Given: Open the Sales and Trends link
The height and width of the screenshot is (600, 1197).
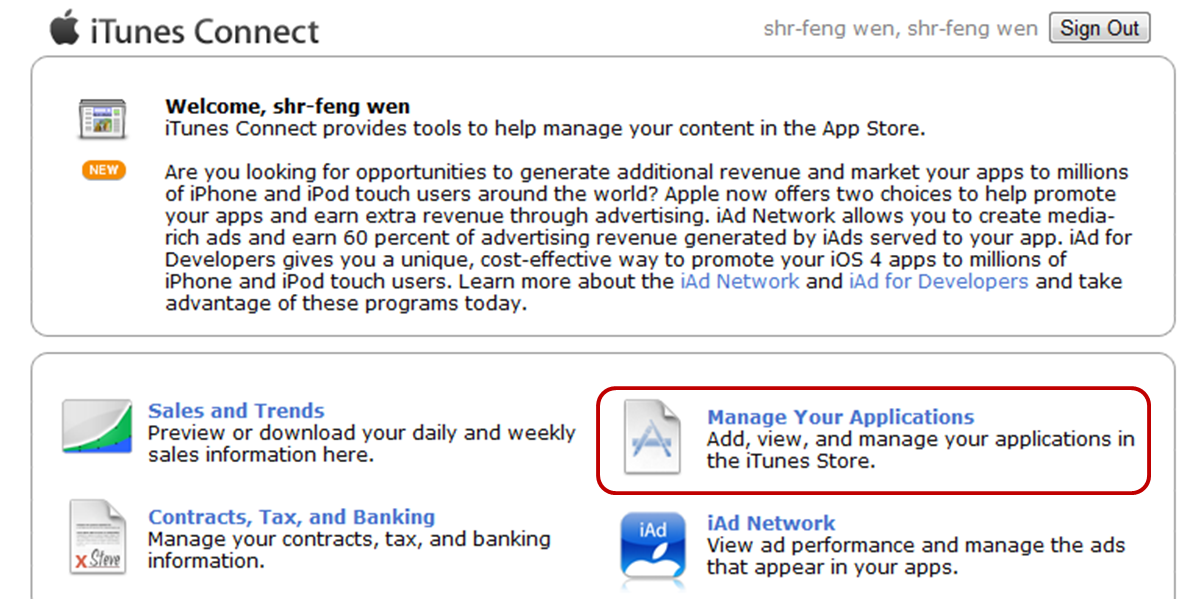Looking at the screenshot, I should tap(236, 411).
